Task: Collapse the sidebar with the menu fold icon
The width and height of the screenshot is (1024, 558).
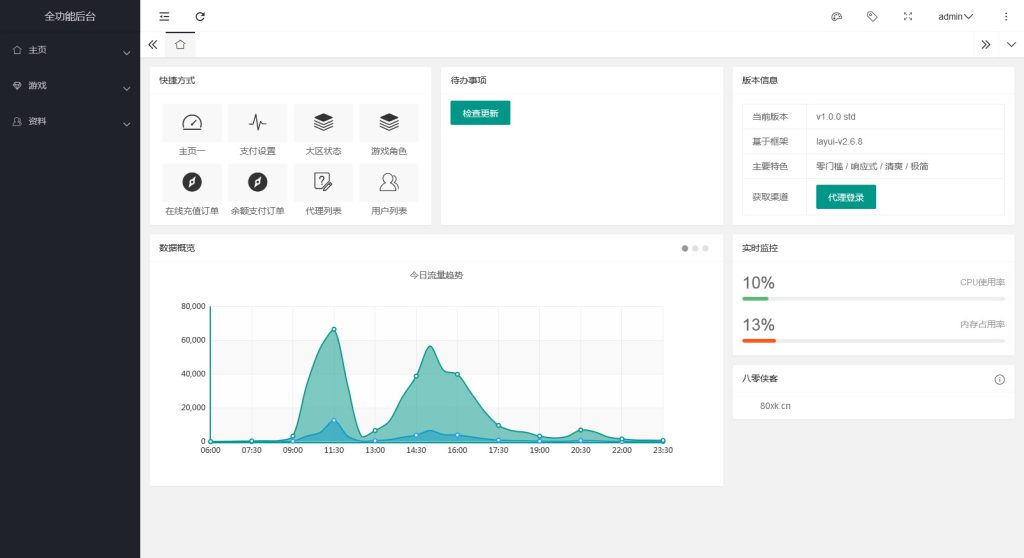Action: click(164, 16)
